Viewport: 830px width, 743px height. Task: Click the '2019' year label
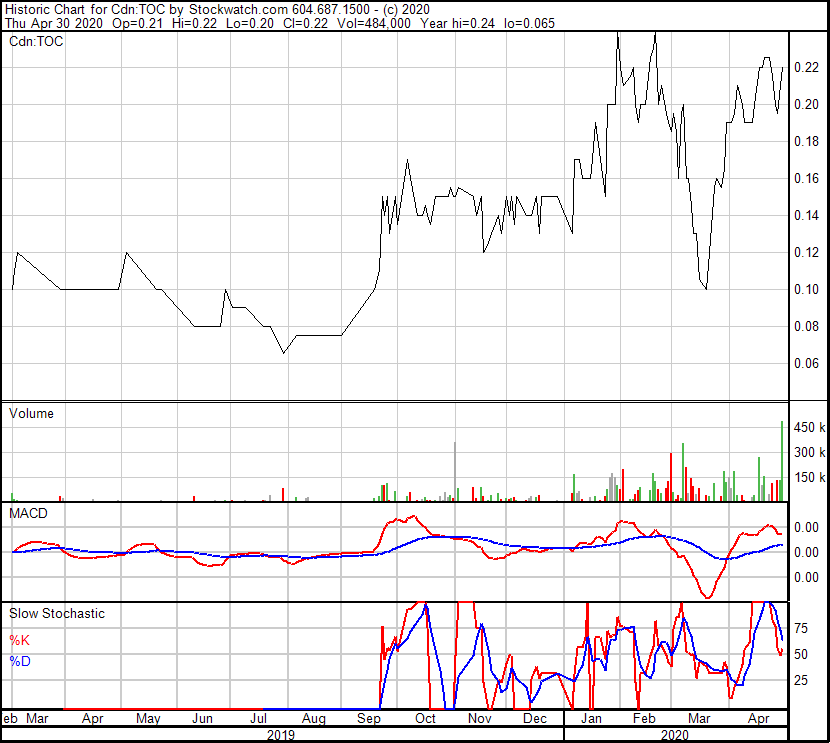(x=281, y=735)
